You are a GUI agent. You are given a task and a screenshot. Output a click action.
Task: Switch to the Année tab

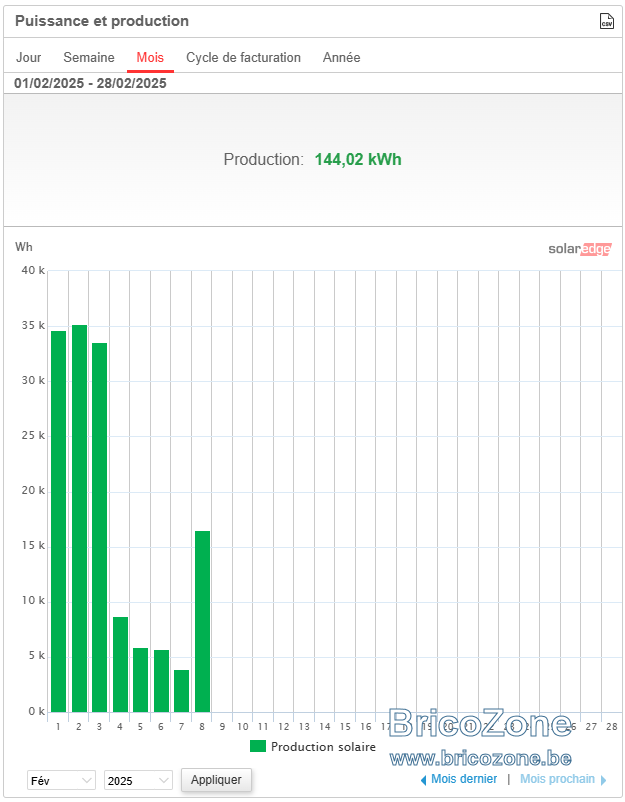click(342, 57)
